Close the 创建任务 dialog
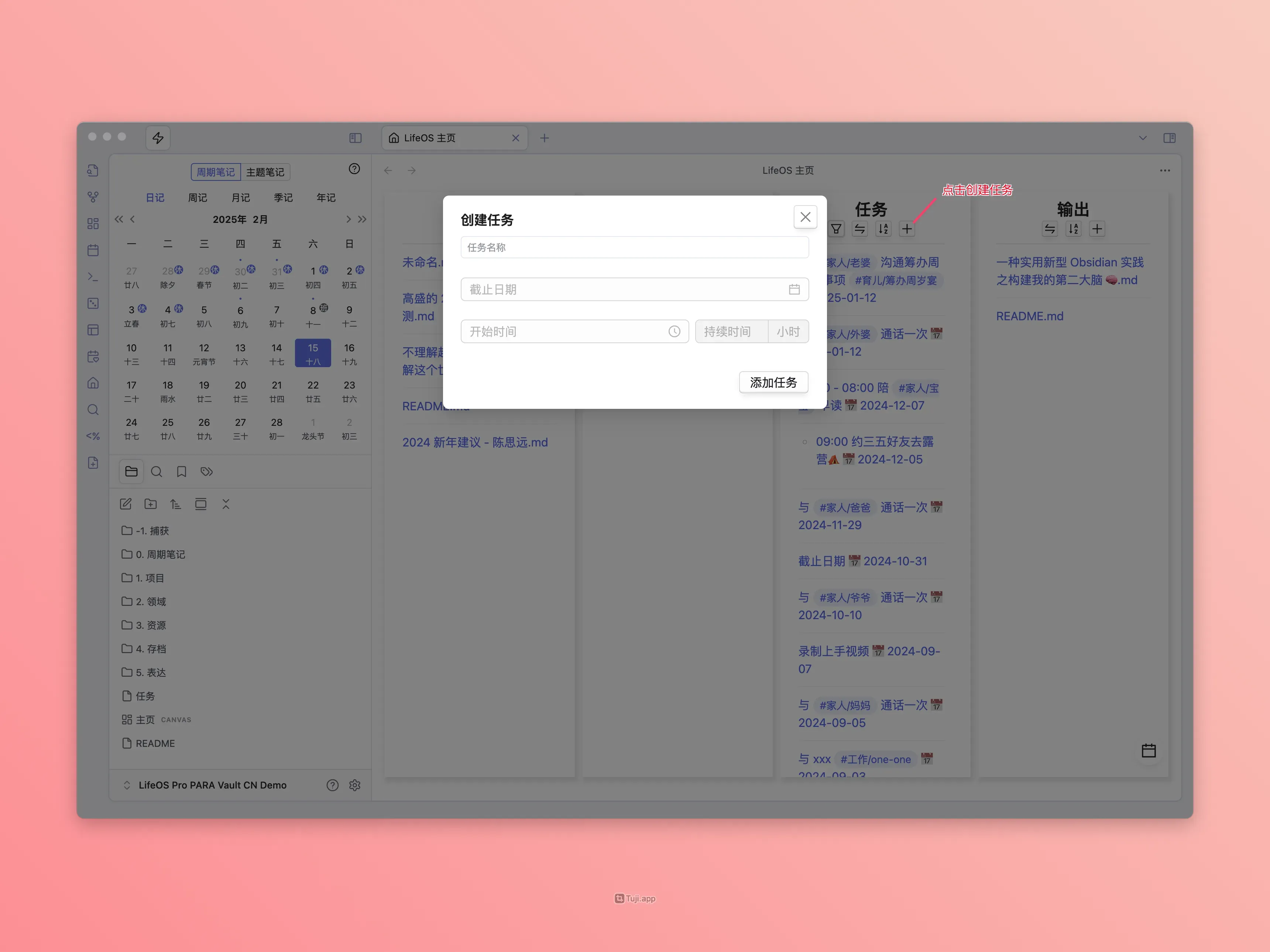Screen dimensions: 1270x952 coord(805,217)
